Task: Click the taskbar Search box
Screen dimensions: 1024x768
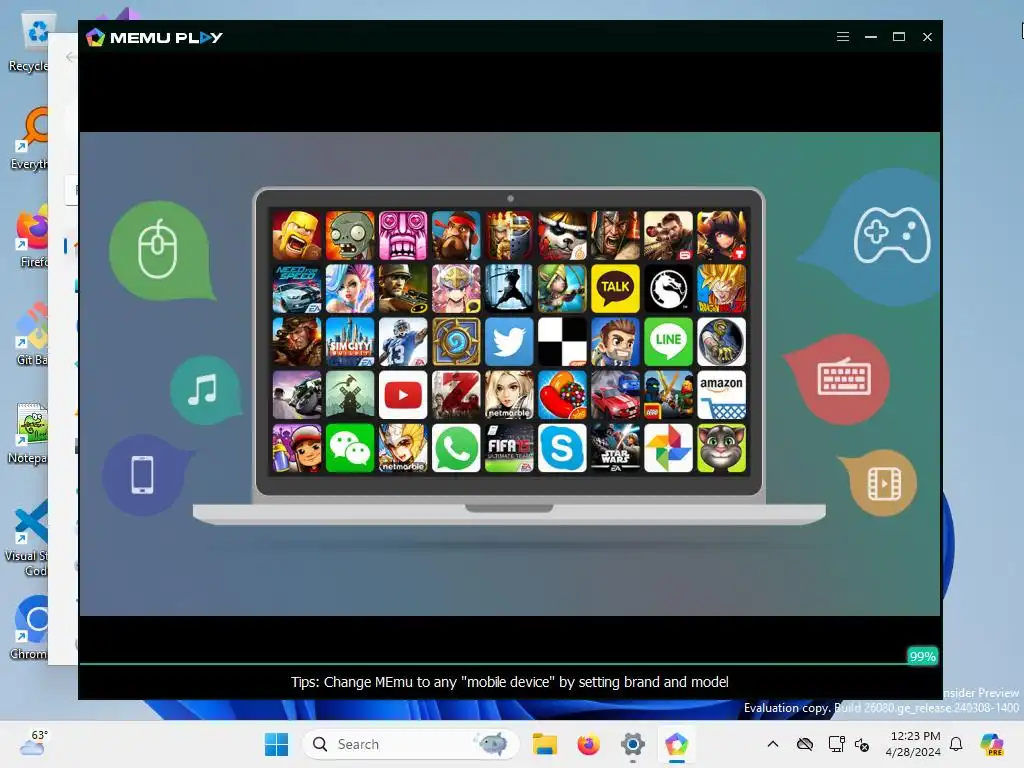Action: pos(411,744)
